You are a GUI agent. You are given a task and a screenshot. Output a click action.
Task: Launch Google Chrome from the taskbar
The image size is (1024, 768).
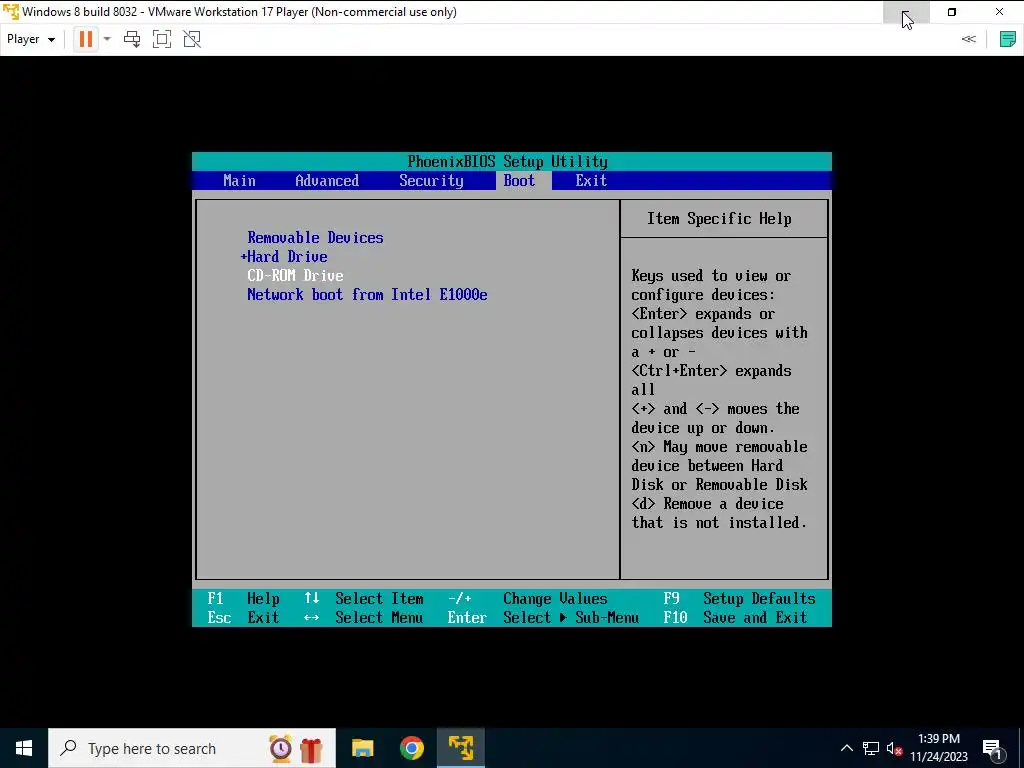pyautogui.click(x=411, y=748)
